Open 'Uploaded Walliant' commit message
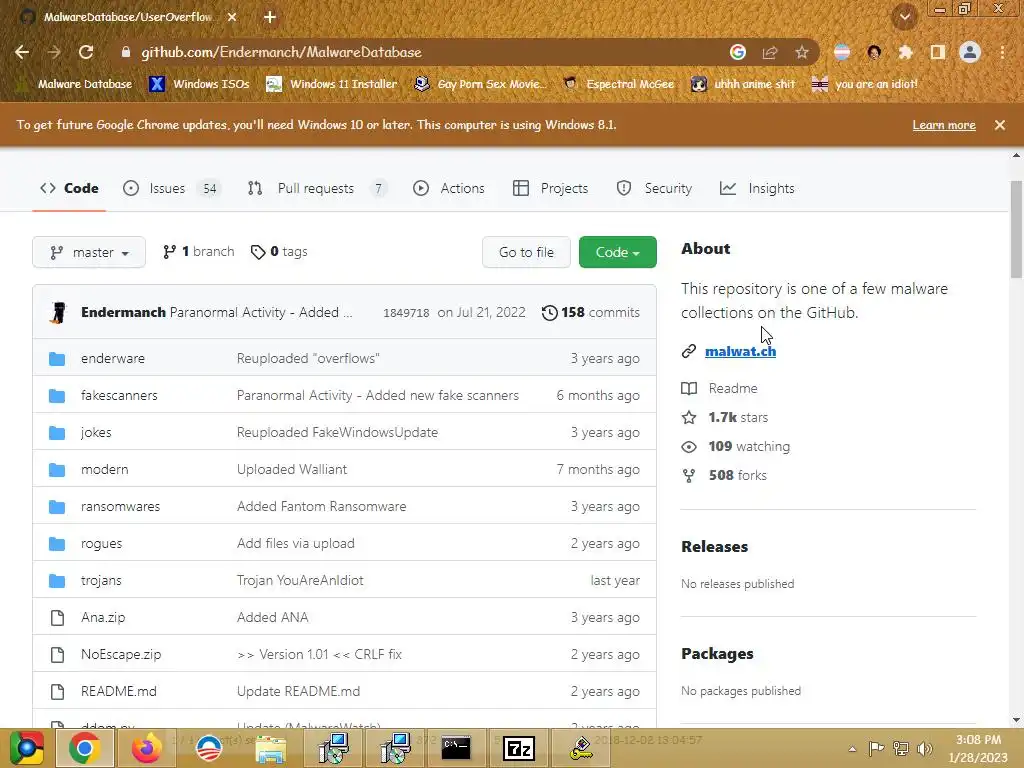The width and height of the screenshot is (1024, 768). click(292, 469)
